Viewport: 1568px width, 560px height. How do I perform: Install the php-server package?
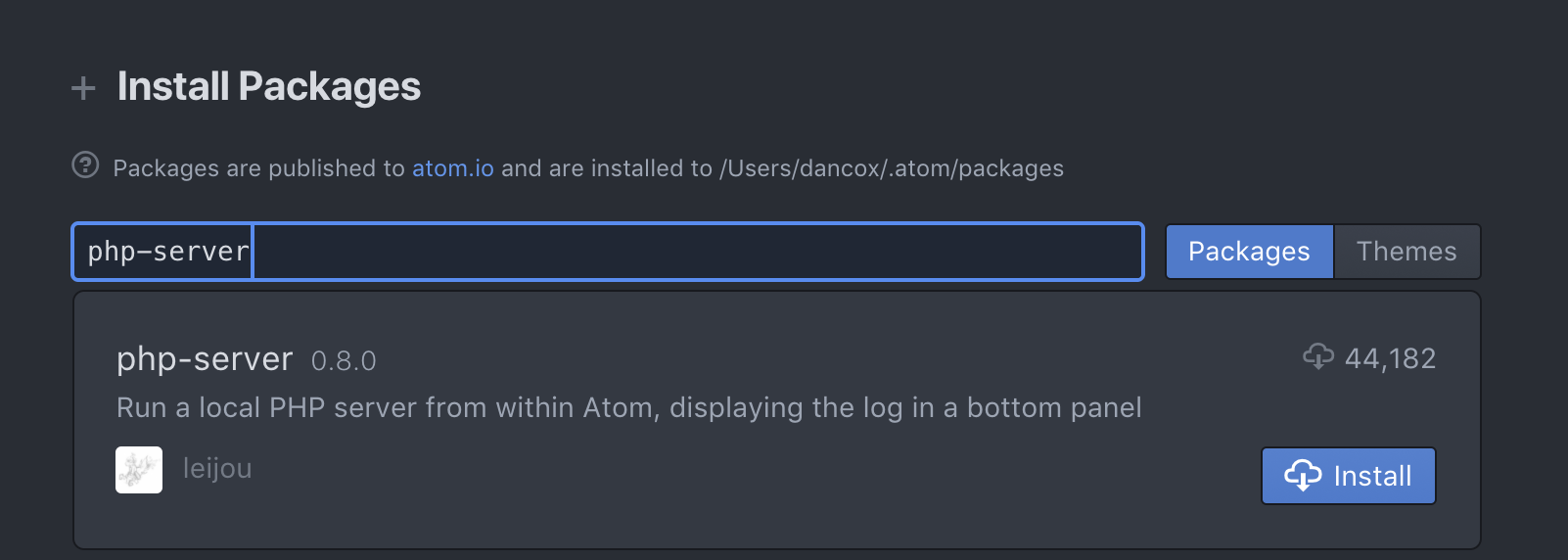pyautogui.click(x=1348, y=476)
